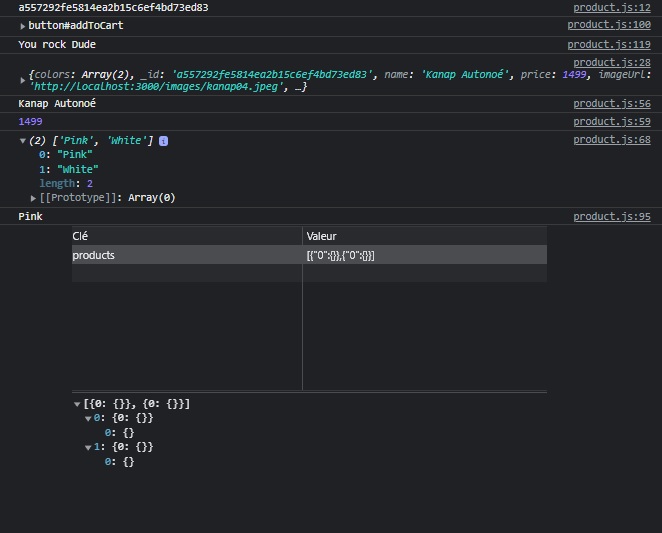Collapse the ['Pink', 'White'] array
Image resolution: width=662 pixels, height=533 pixels.
click(22, 141)
